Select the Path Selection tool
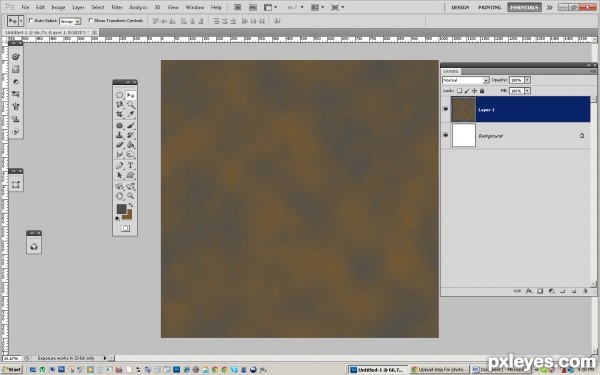This screenshot has width=600, height=375. click(x=119, y=175)
